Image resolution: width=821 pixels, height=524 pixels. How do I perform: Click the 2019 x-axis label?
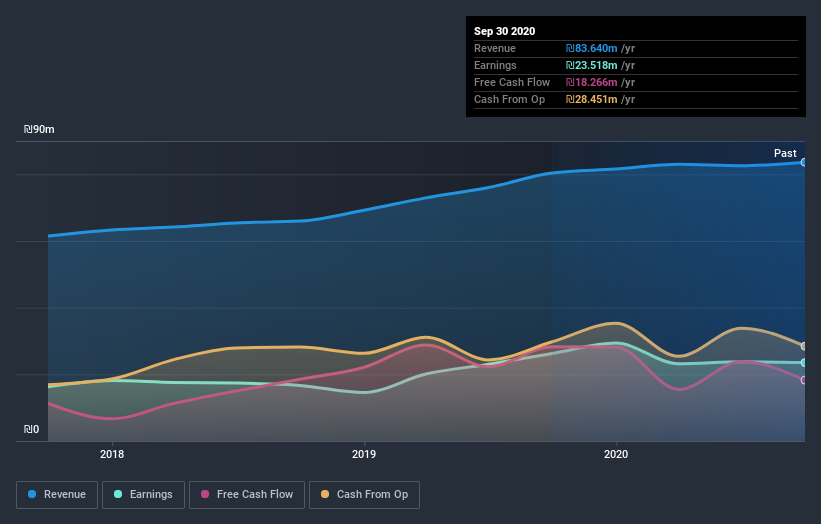[x=364, y=454]
